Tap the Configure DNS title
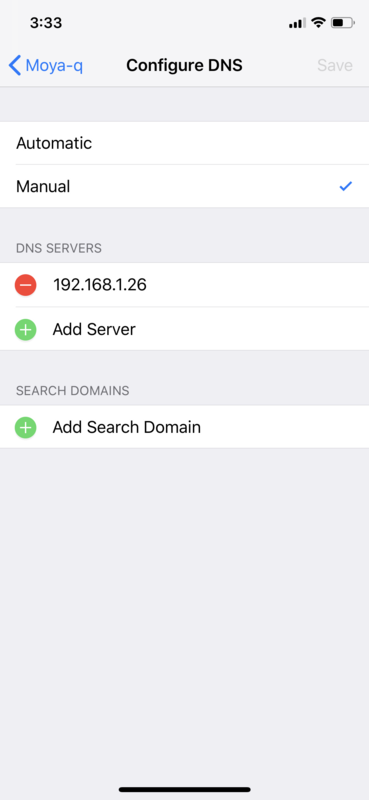Viewport: 369px width, 800px height. (x=184, y=65)
